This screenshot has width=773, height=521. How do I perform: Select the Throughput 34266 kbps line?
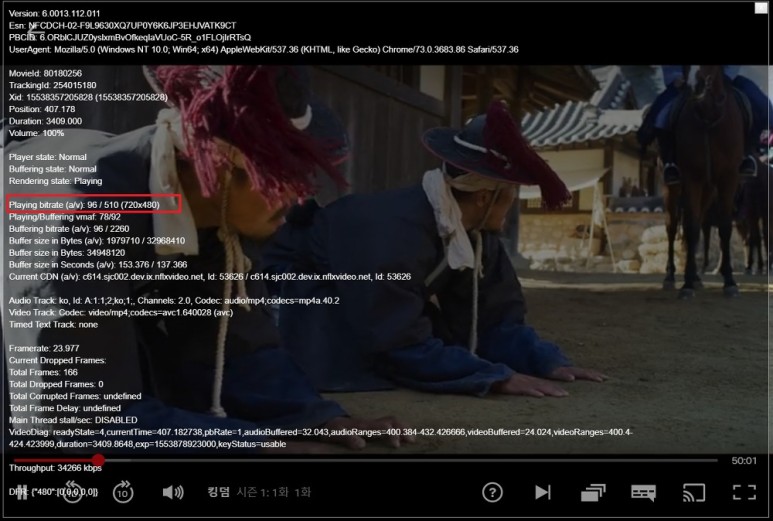click(55, 468)
